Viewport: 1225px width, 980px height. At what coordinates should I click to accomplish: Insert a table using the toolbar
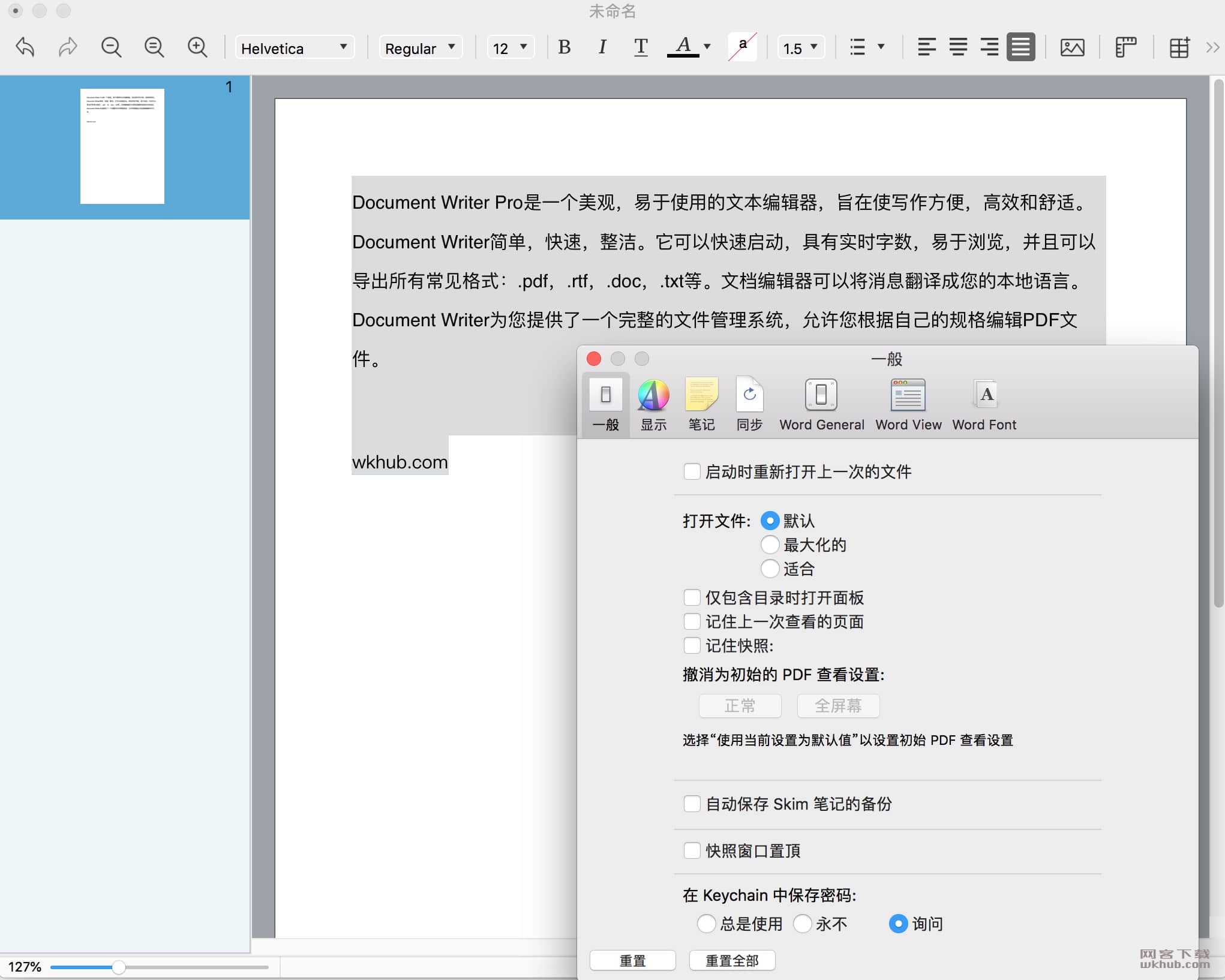[1179, 47]
